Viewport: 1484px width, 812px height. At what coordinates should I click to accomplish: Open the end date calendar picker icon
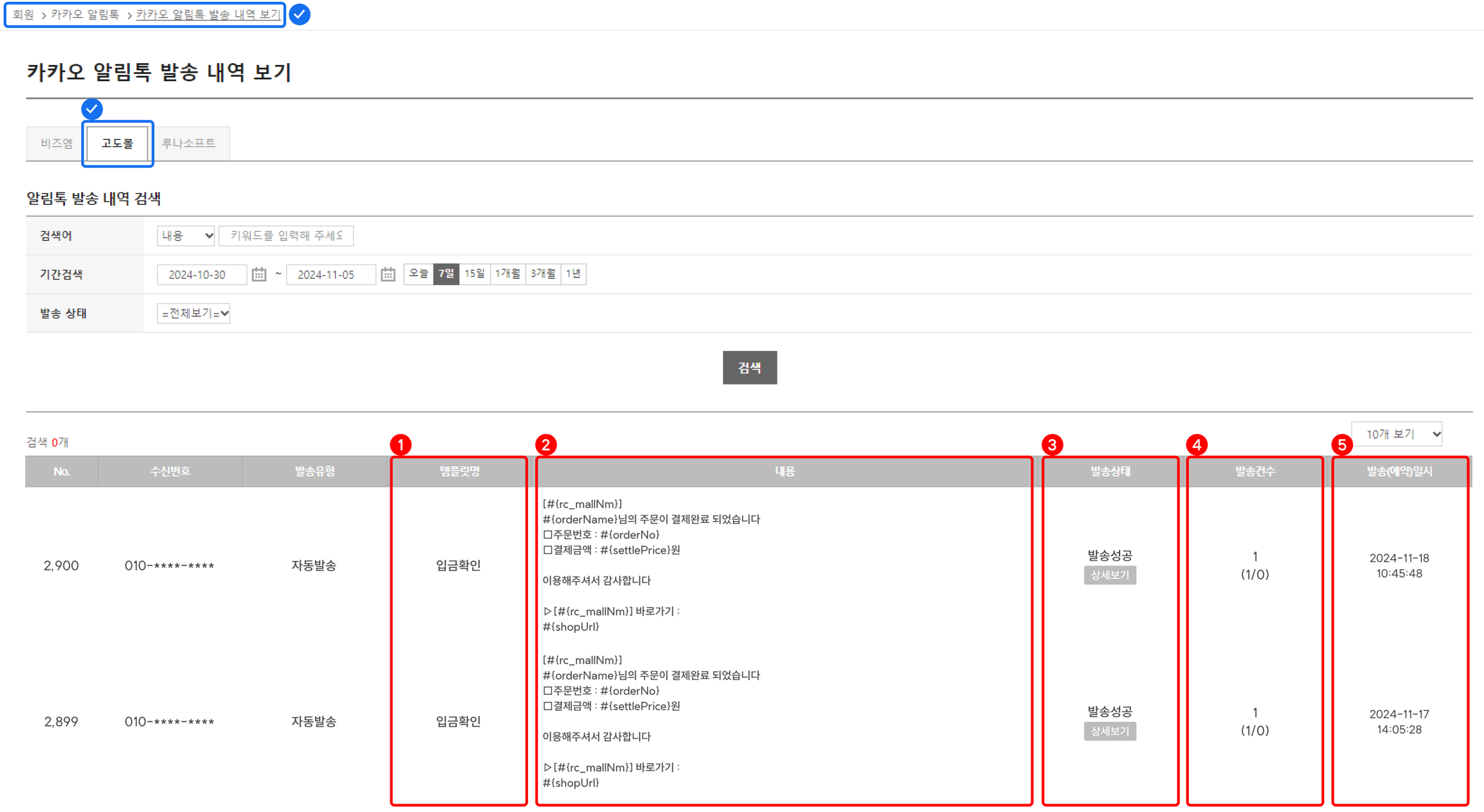388,274
